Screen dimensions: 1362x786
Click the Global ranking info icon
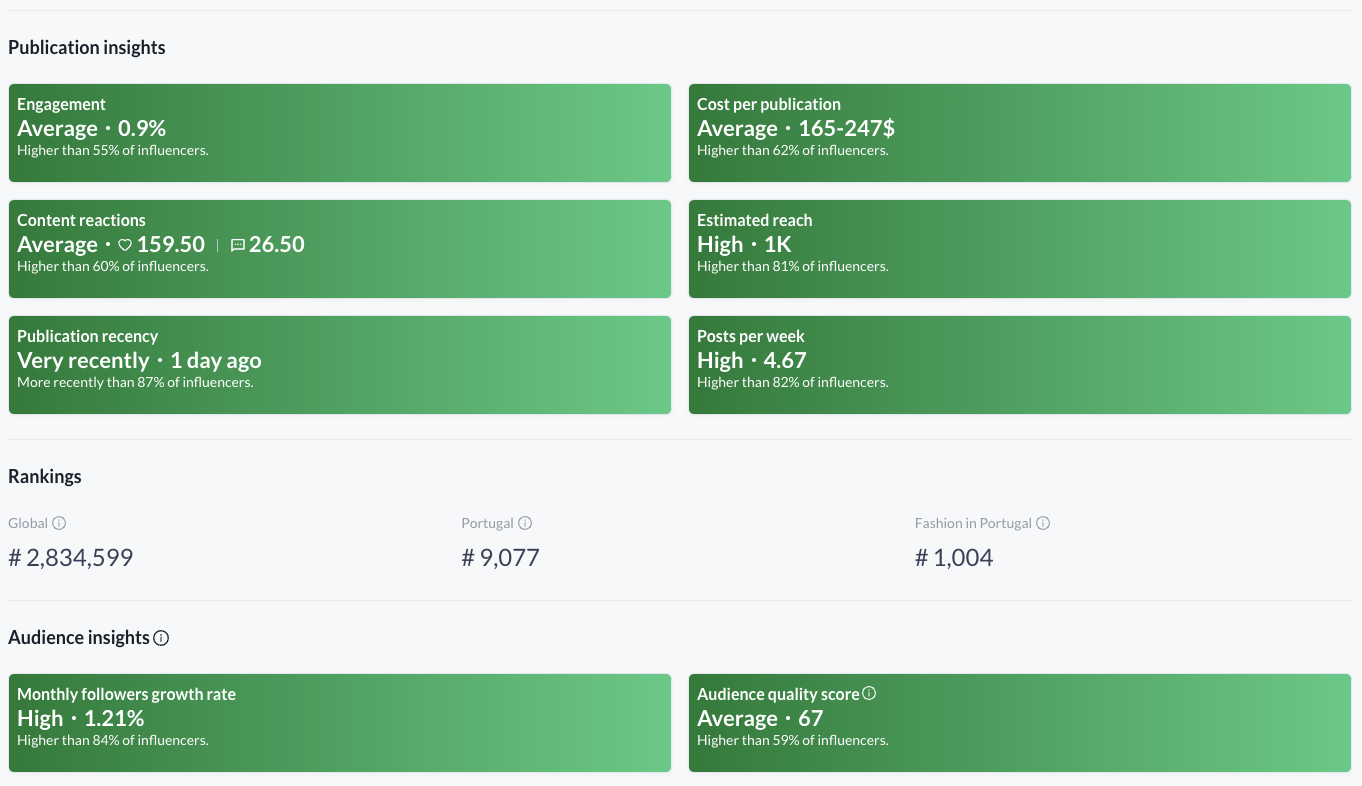[x=59, y=523]
